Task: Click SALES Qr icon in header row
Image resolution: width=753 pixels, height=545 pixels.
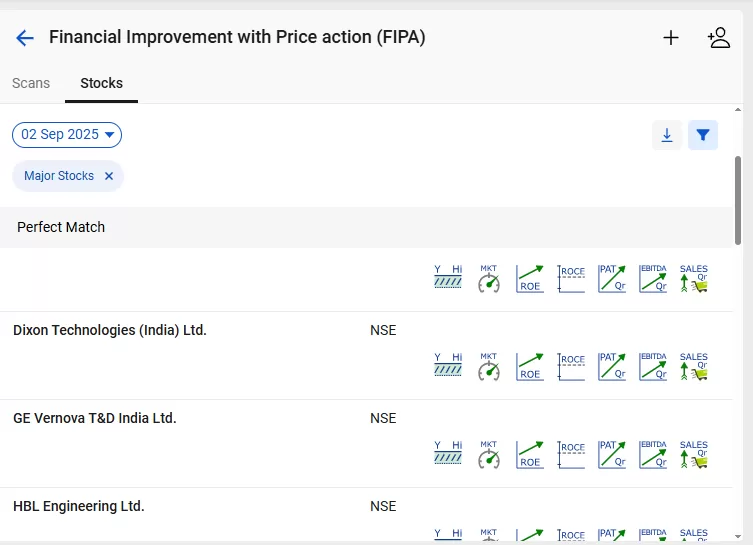Action: pos(694,279)
